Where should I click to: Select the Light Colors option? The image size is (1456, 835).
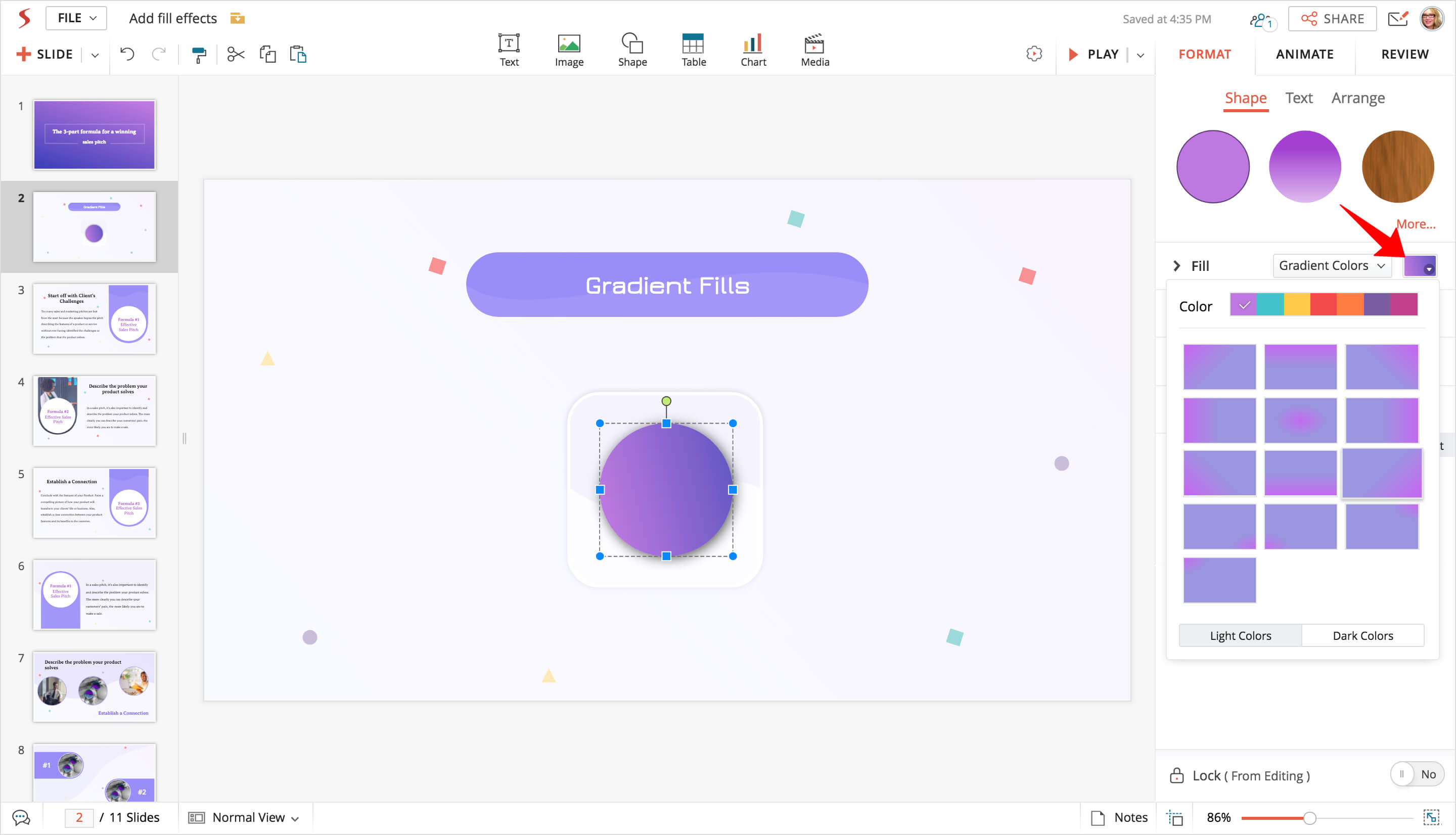(1240, 635)
